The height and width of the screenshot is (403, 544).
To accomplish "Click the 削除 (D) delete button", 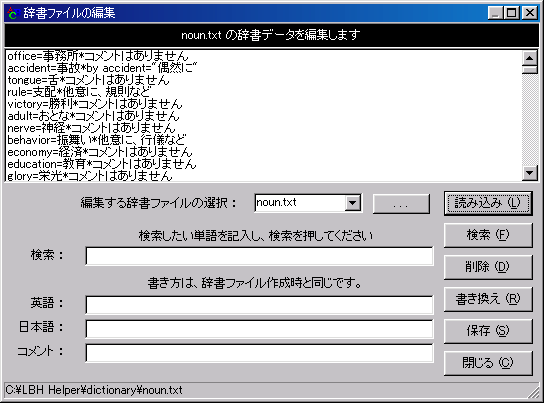I will point(488,267).
